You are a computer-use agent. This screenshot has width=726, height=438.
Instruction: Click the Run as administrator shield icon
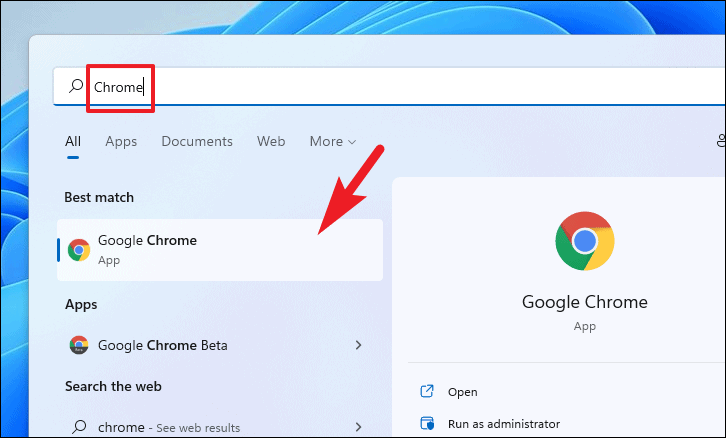(427, 424)
